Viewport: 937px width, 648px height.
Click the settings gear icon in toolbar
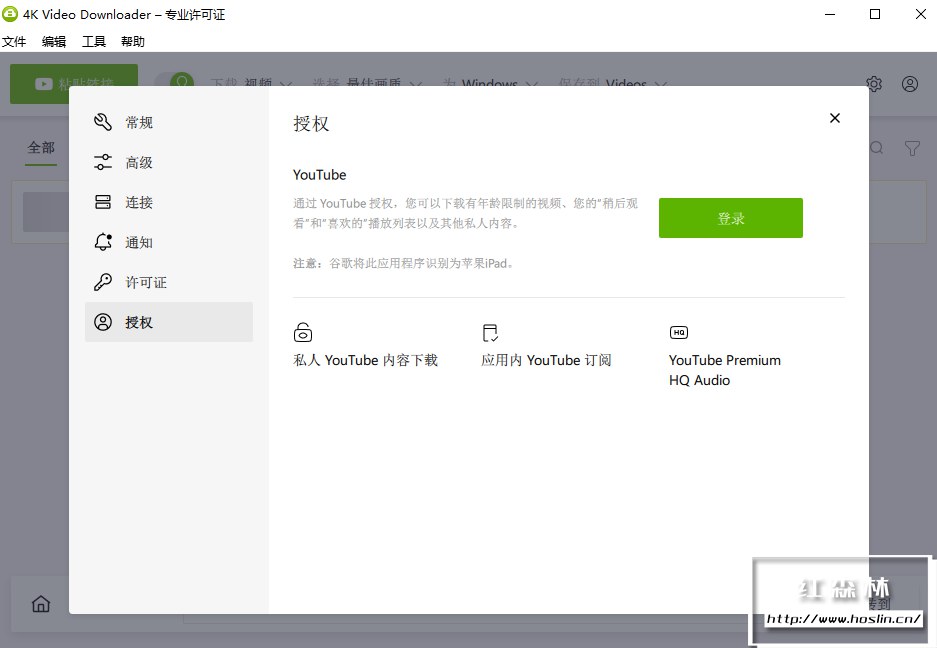point(874,84)
